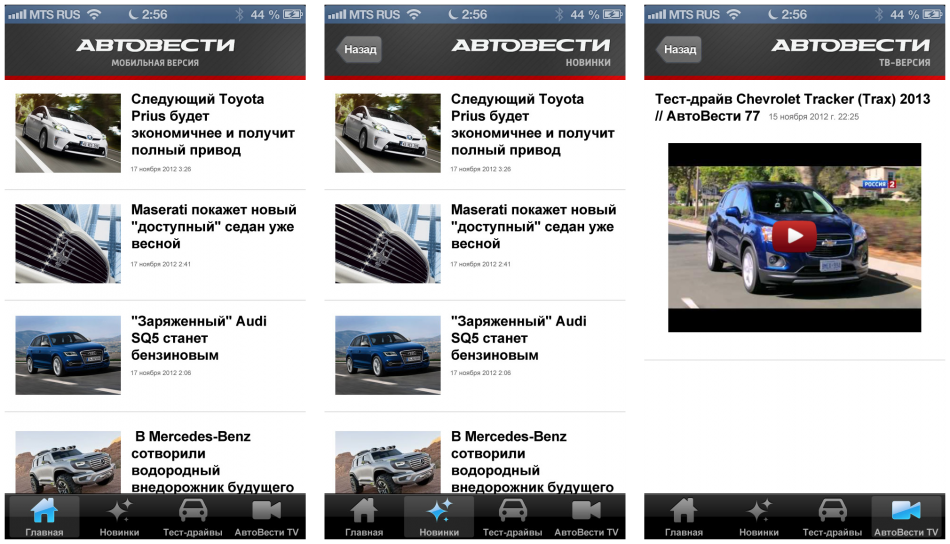Open 'Следующий Toyota Prius' headline in Новинки screen
The image size is (950, 544).
tap(533, 124)
